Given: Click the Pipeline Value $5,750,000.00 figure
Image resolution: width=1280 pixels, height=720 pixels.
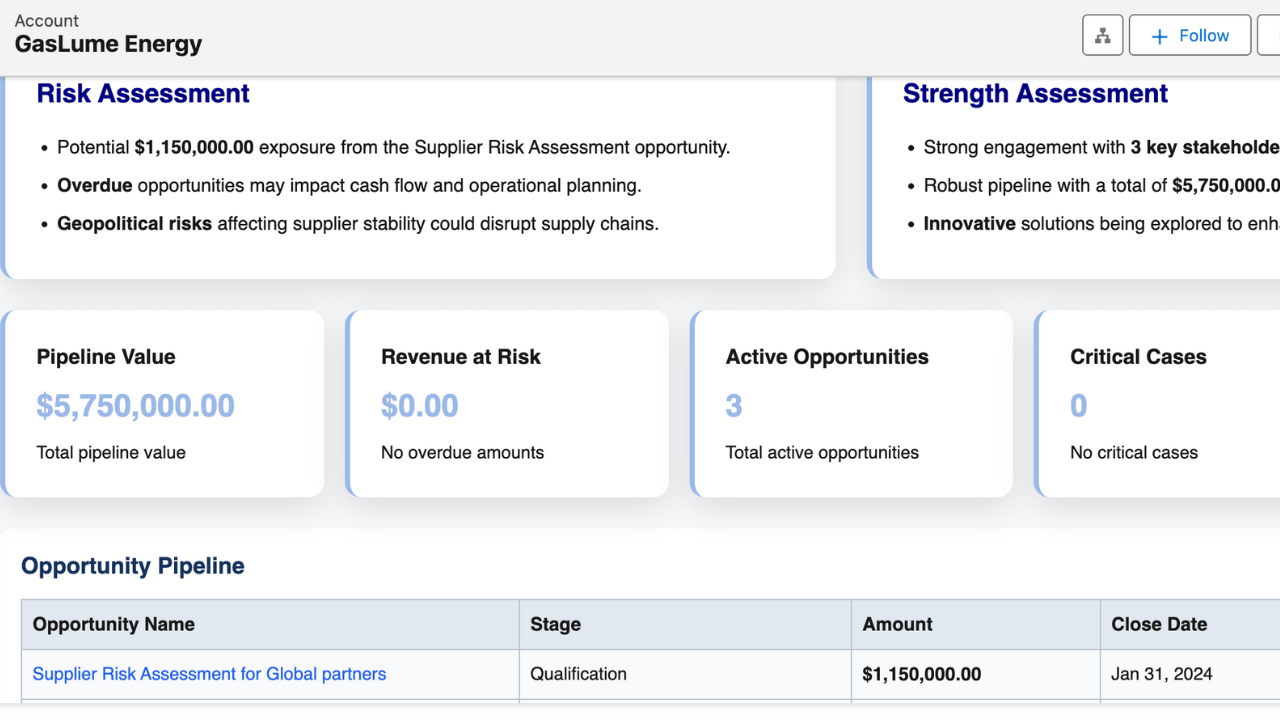Looking at the screenshot, I should (135, 406).
